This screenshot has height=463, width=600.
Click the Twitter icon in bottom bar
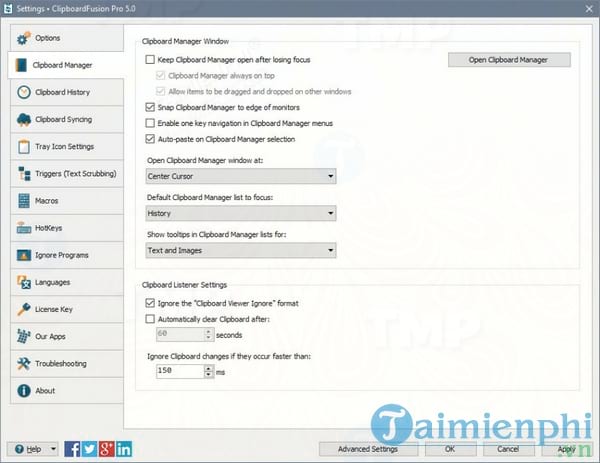point(90,449)
